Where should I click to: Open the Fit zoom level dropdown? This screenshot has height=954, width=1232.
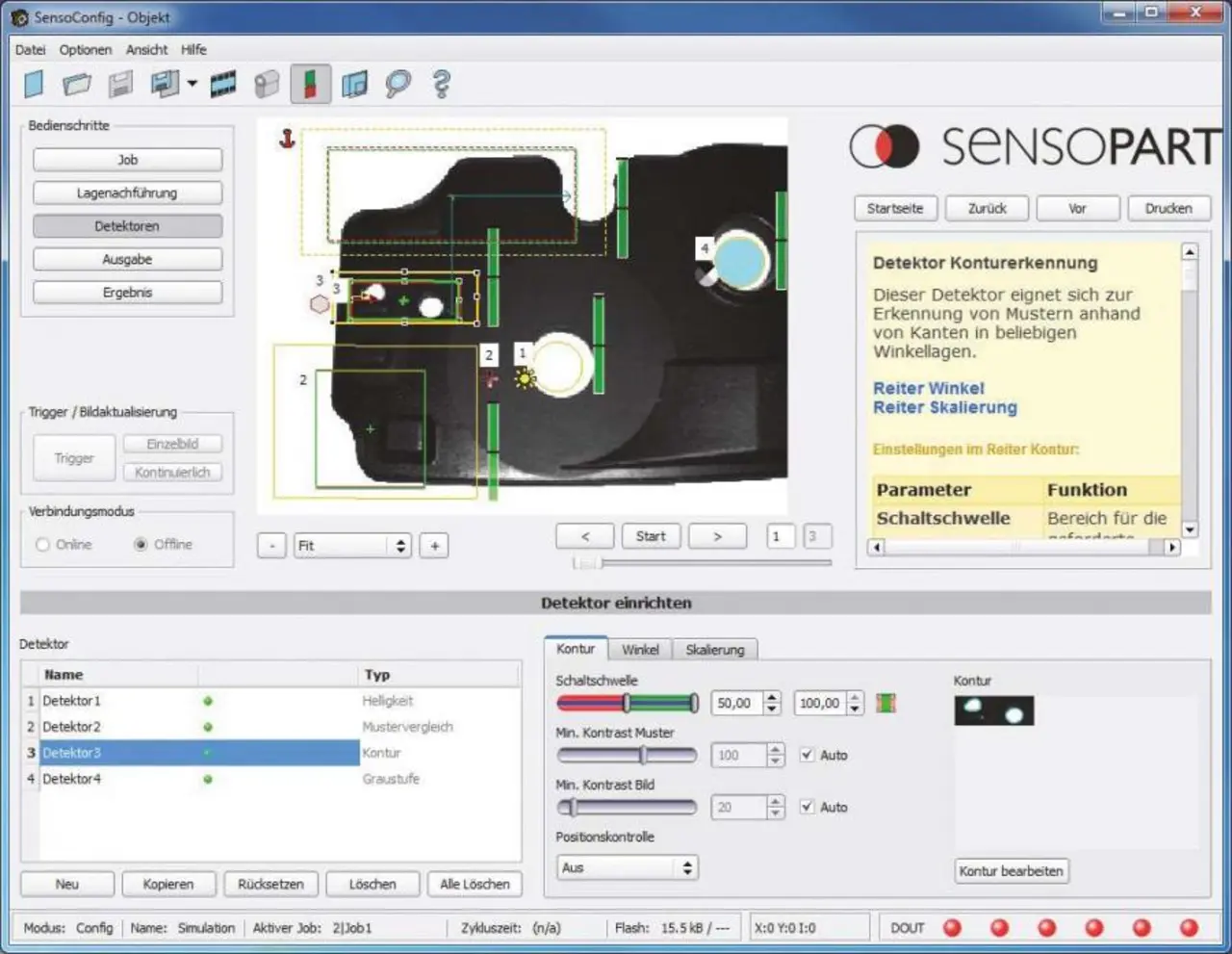pos(352,546)
